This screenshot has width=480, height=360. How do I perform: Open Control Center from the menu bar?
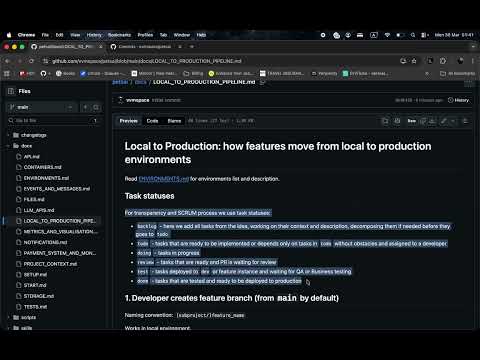click(424, 35)
